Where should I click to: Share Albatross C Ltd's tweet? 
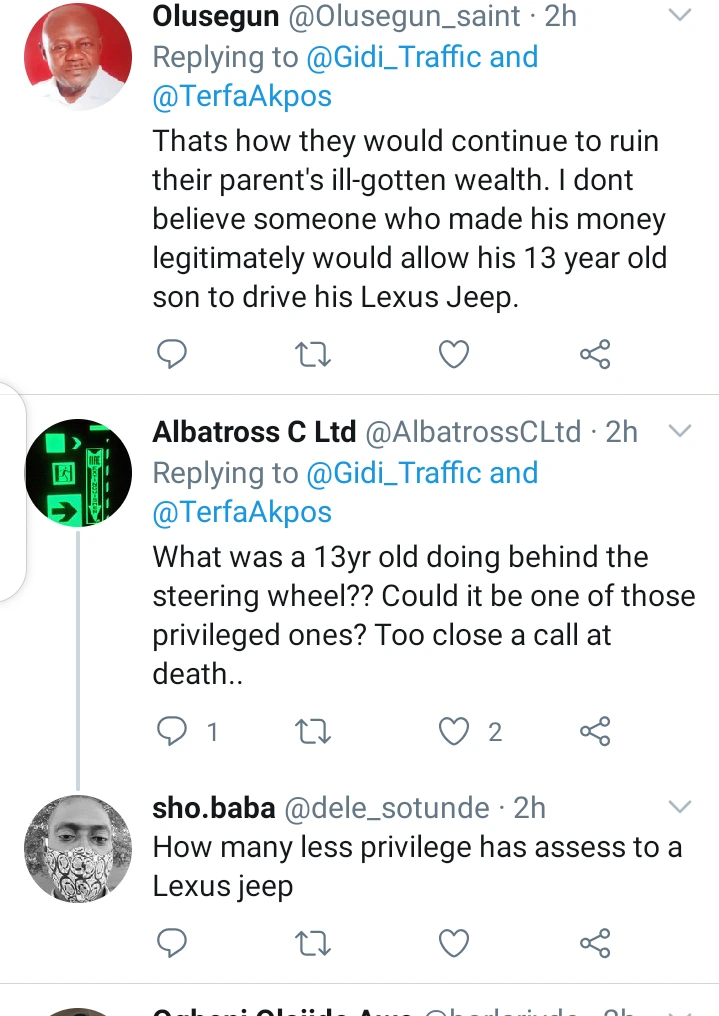pos(595,732)
